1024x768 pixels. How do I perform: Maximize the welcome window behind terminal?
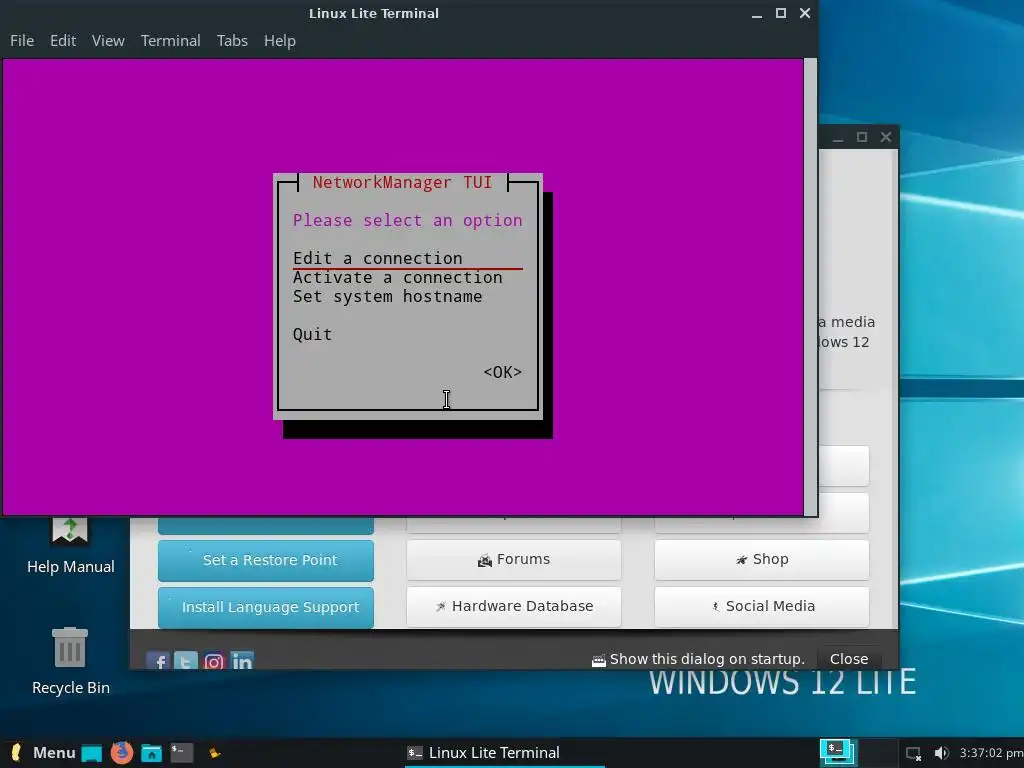(x=862, y=137)
